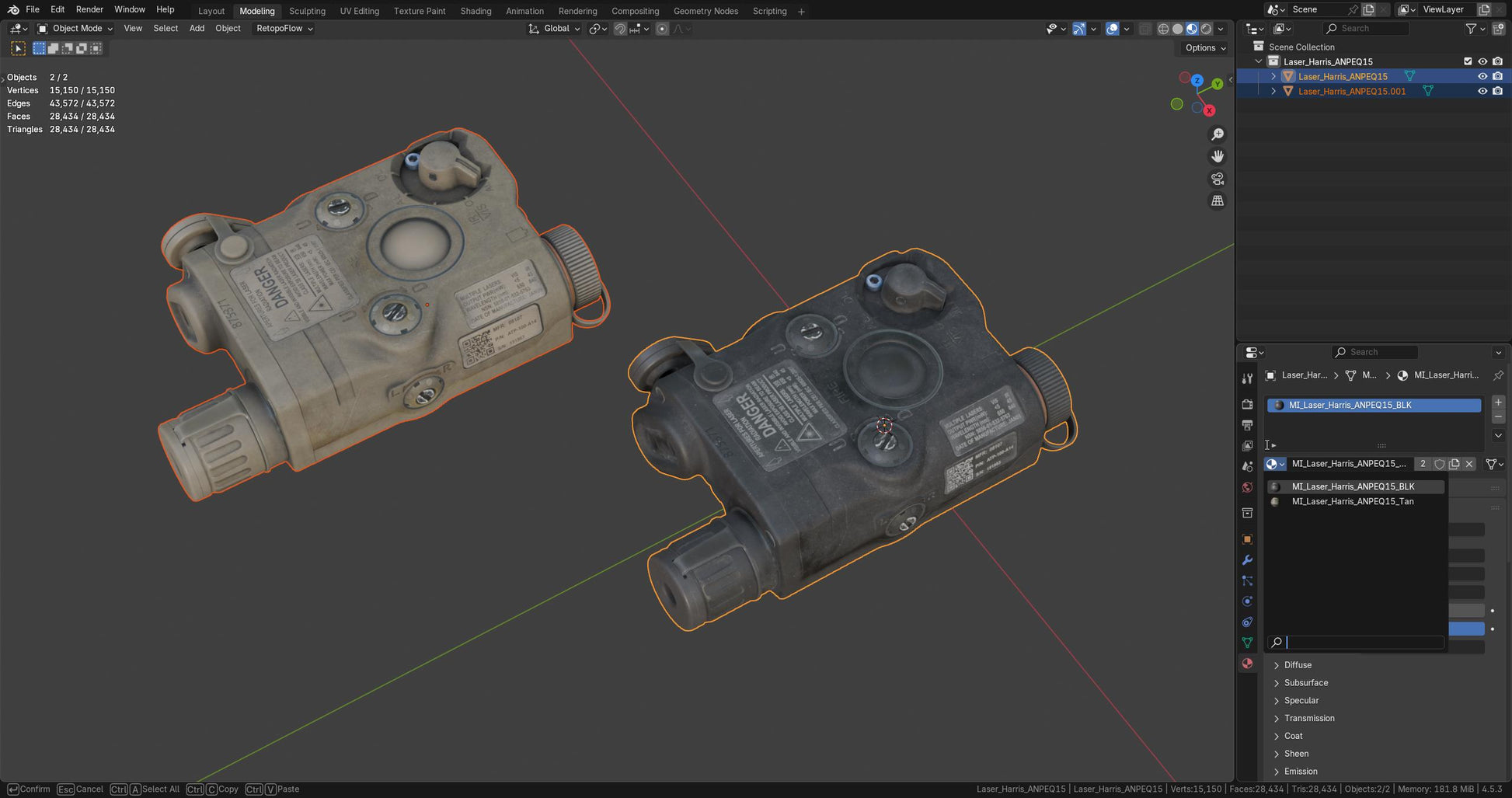Expand the Subsurface panel
1512x798 pixels.
[x=1305, y=683]
